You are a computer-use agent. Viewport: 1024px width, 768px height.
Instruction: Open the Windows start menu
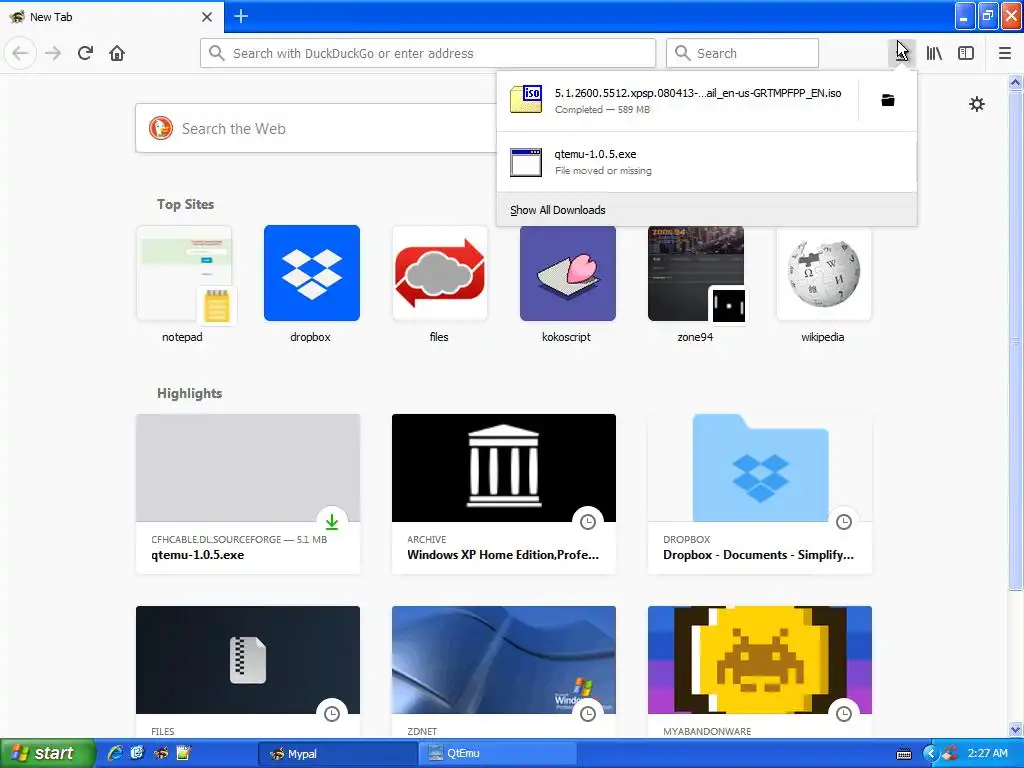coord(47,753)
